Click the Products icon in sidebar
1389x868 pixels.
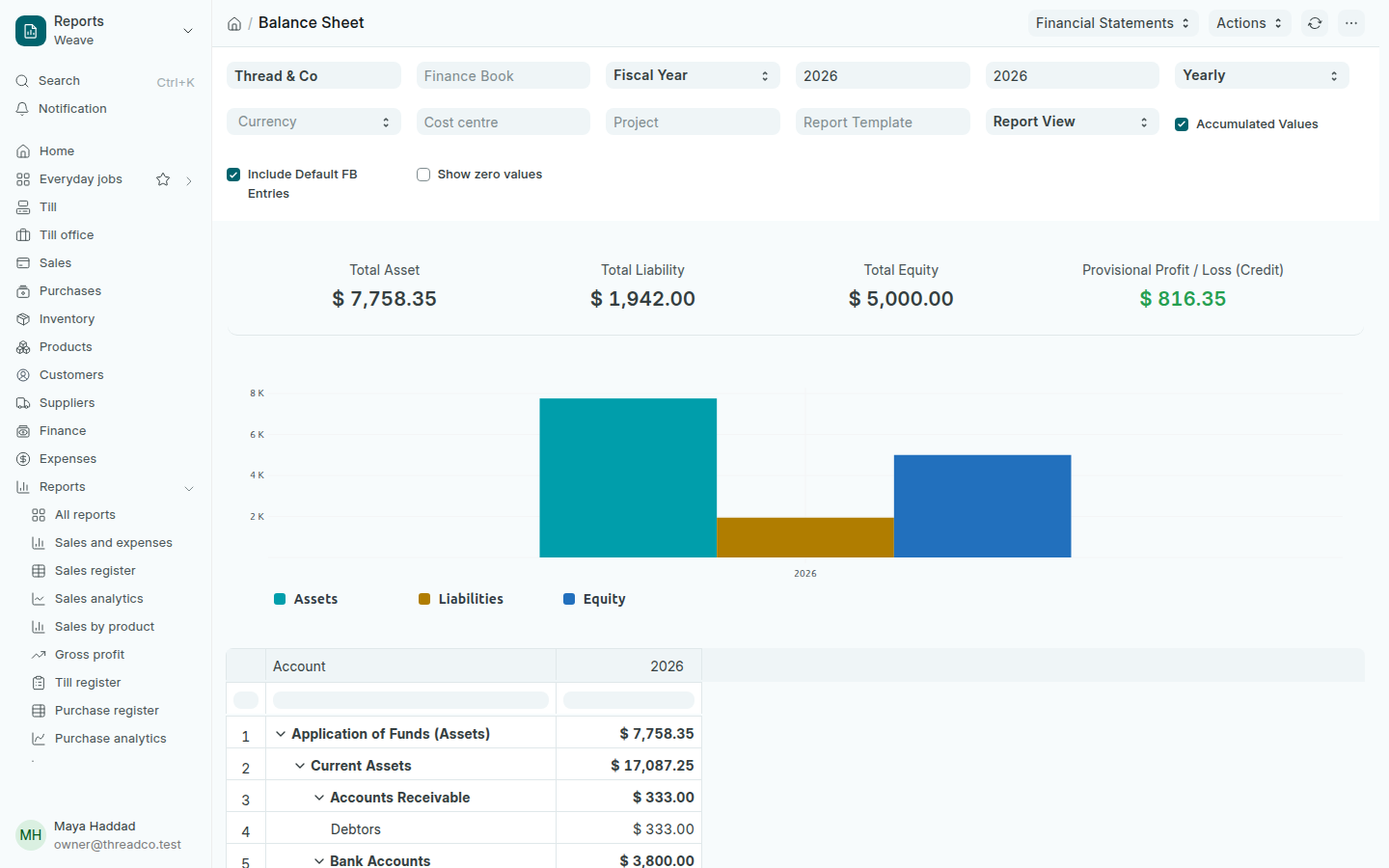point(23,347)
